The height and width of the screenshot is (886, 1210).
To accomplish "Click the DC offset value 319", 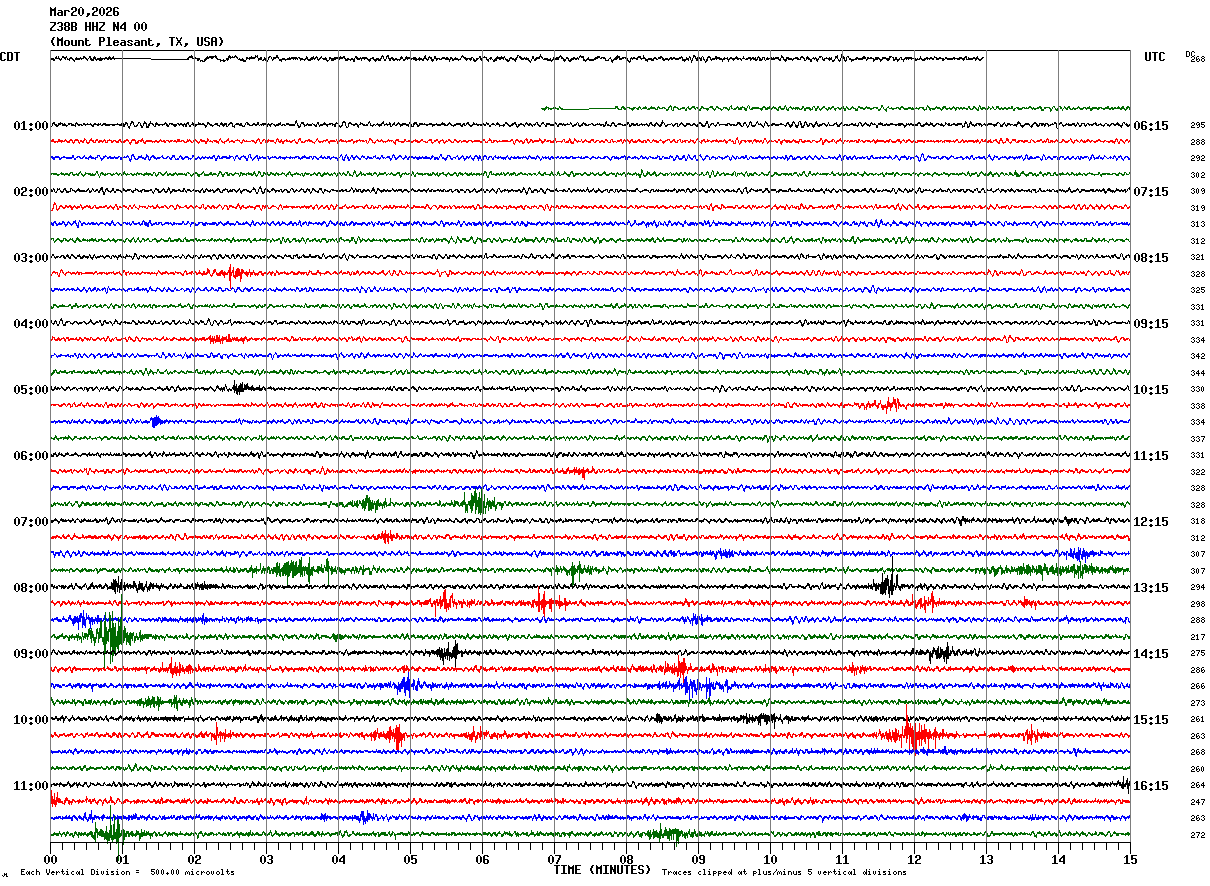I will point(1197,208).
